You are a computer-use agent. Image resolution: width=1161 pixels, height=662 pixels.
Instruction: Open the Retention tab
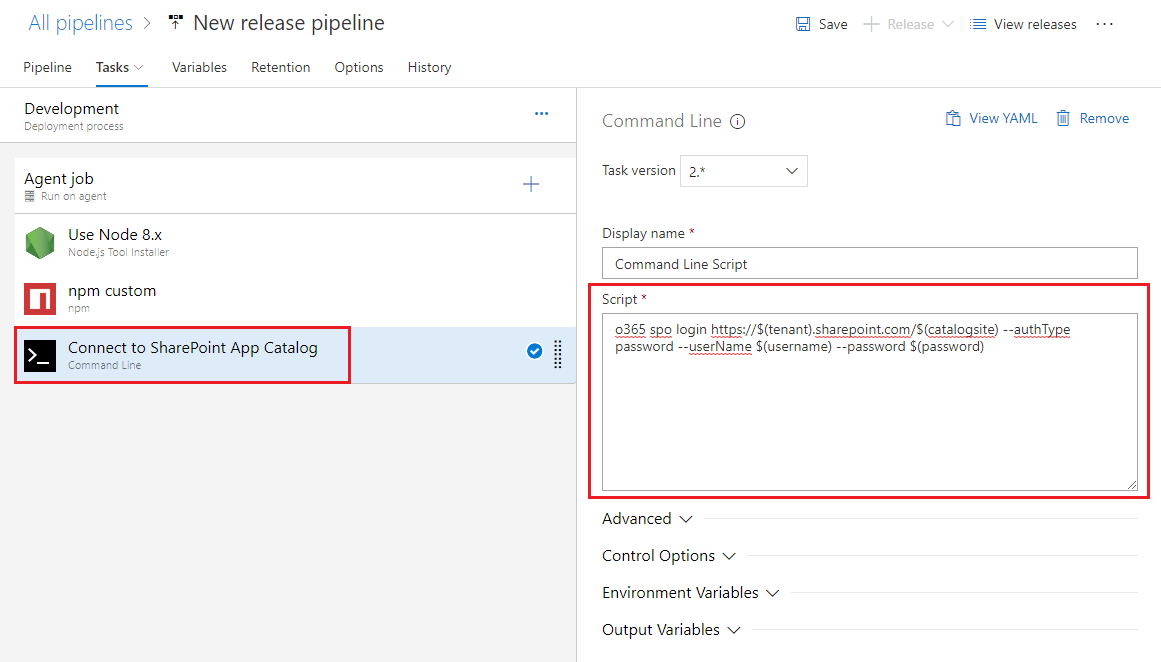[280, 67]
